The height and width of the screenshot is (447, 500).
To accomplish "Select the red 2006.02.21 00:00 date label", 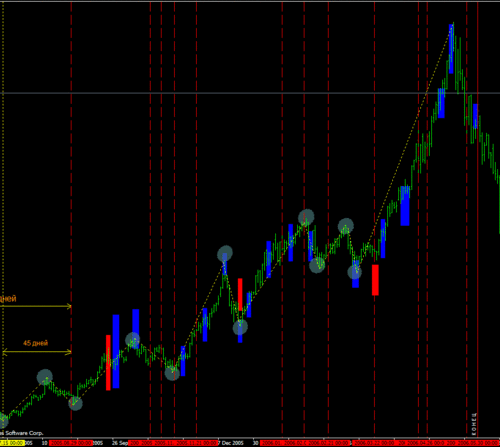I will pyautogui.click(x=328, y=443).
